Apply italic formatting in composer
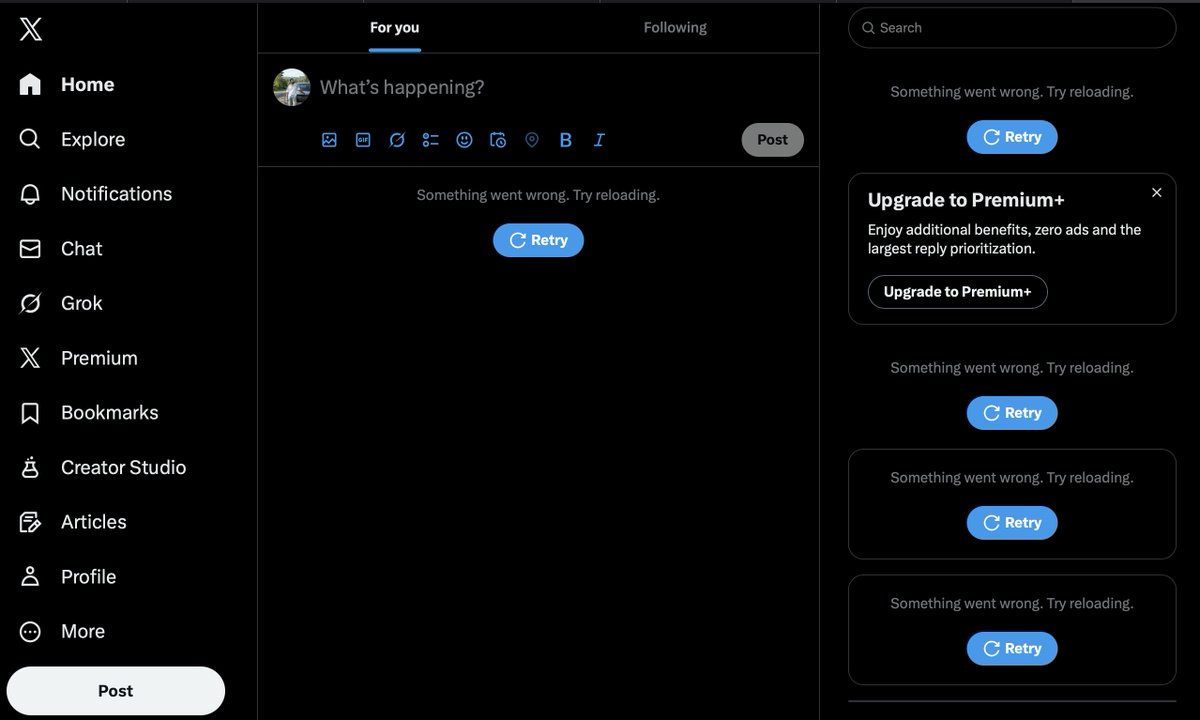This screenshot has width=1200, height=720. click(599, 140)
